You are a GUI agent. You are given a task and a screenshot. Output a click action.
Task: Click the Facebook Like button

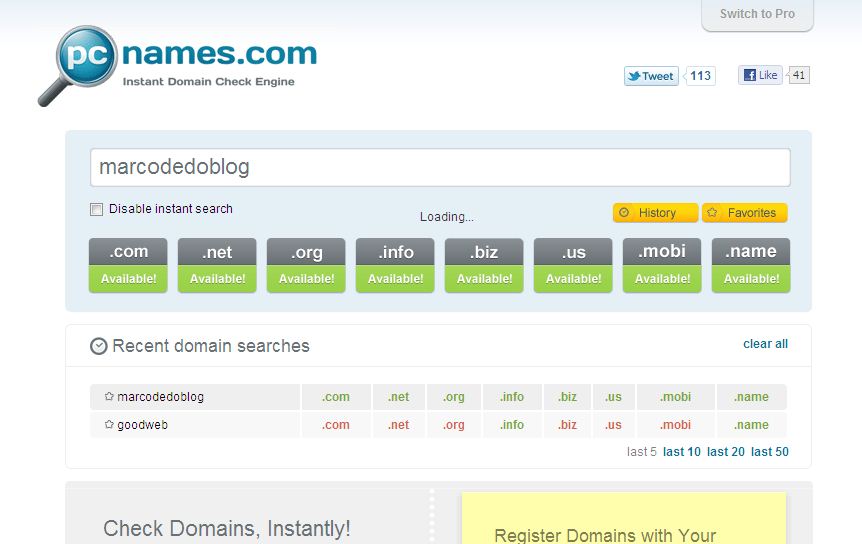(760, 75)
